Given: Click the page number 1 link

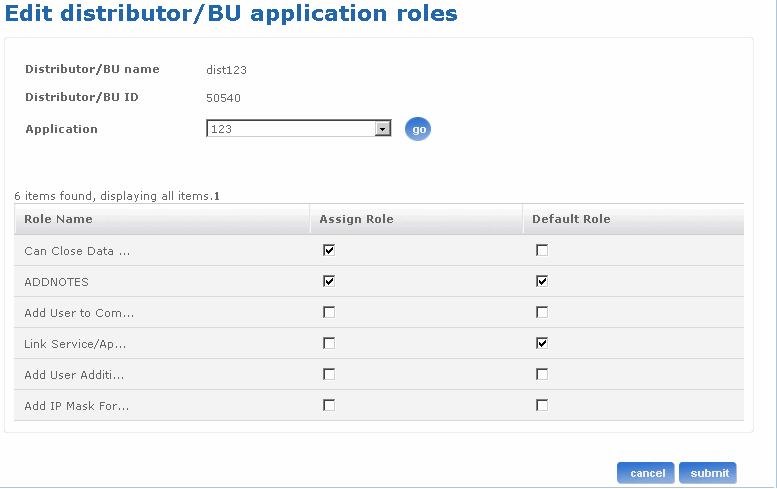Looking at the screenshot, I should [217, 196].
